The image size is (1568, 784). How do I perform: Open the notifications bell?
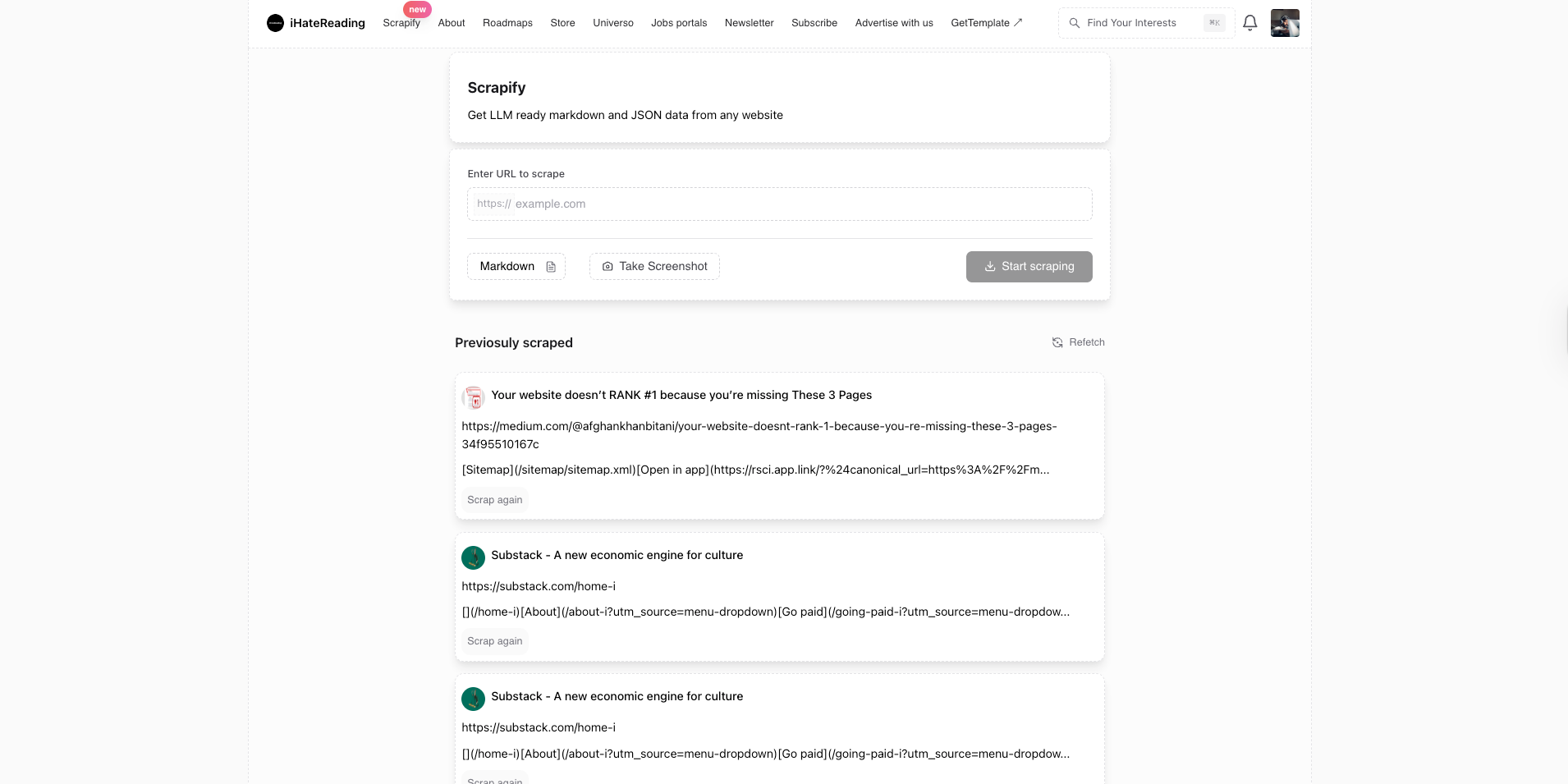1249,23
